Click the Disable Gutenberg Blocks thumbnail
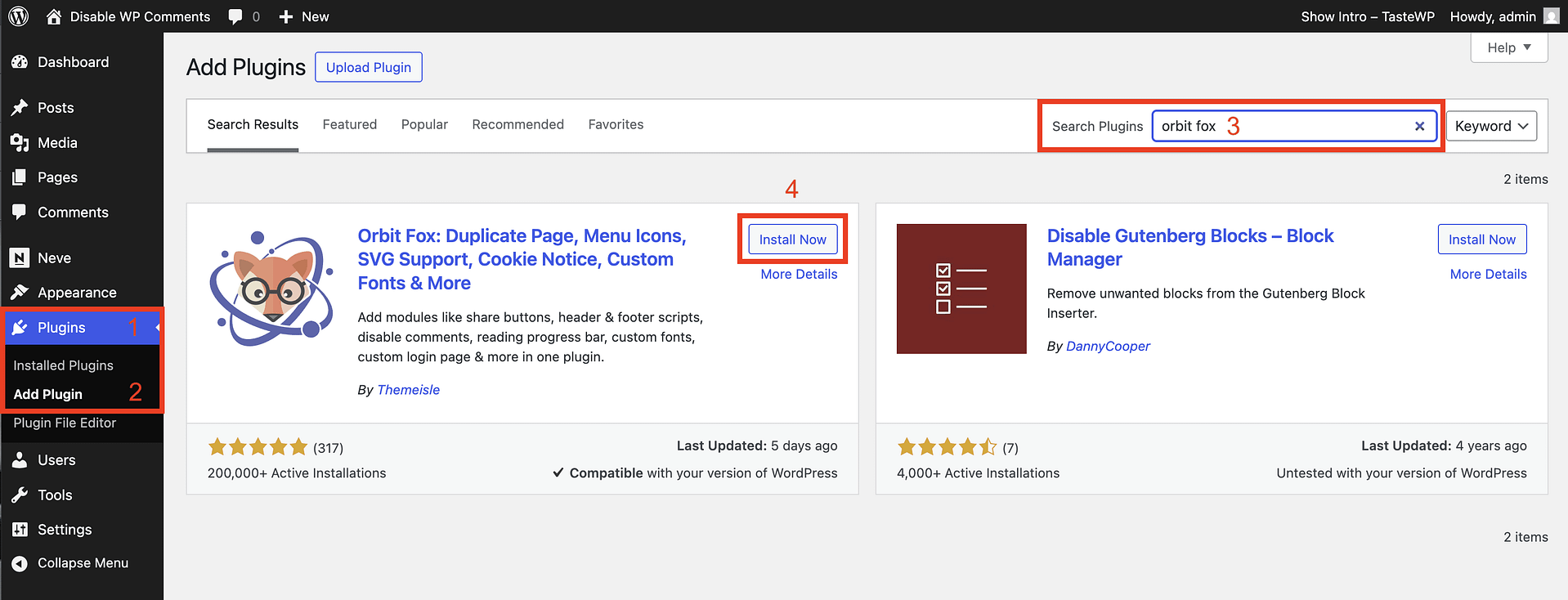 [961, 289]
